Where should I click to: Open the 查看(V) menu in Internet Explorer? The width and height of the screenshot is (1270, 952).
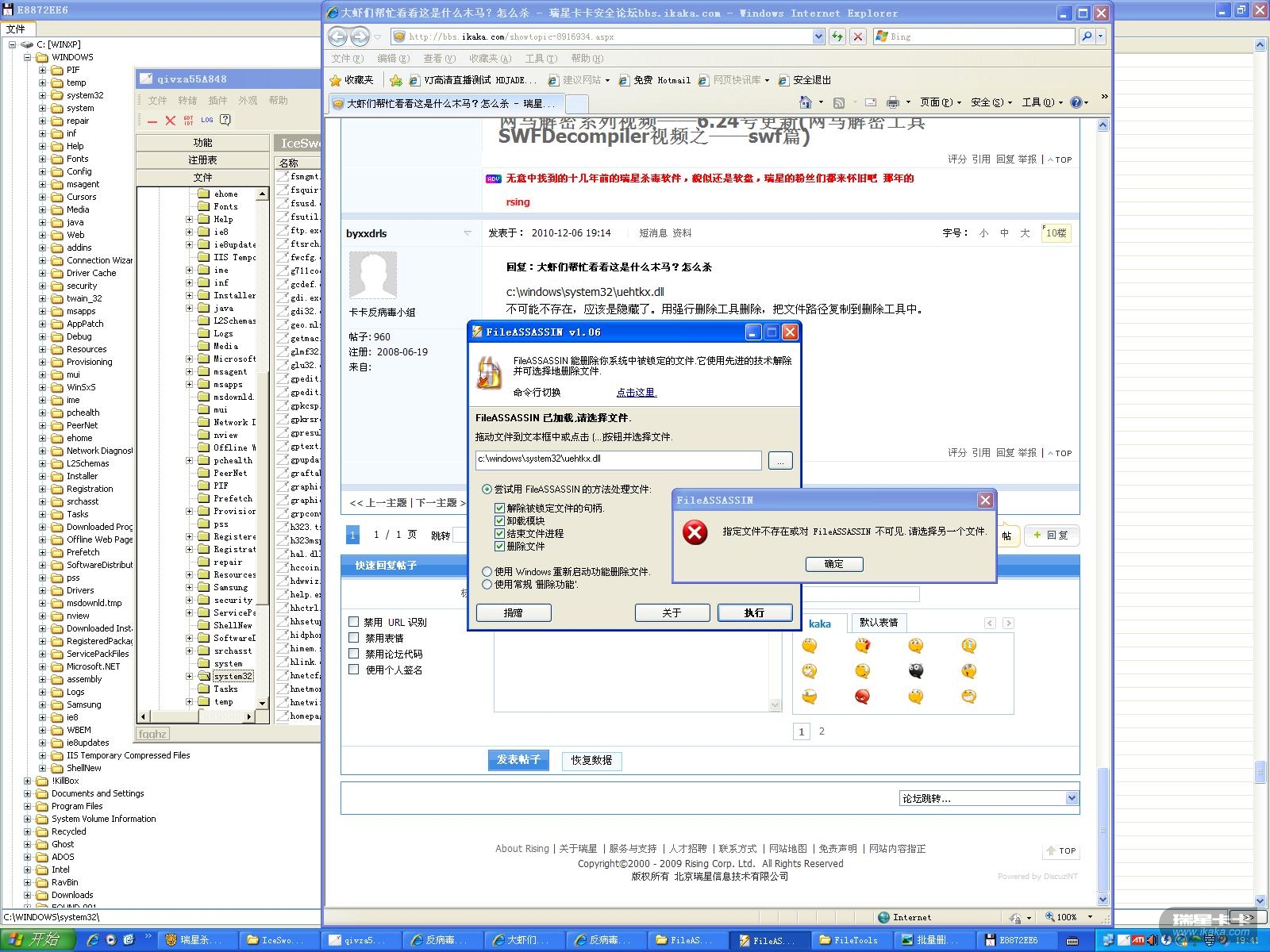tap(439, 59)
